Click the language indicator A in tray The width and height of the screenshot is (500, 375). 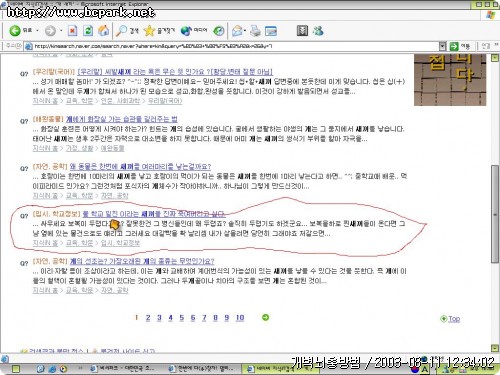(424, 369)
